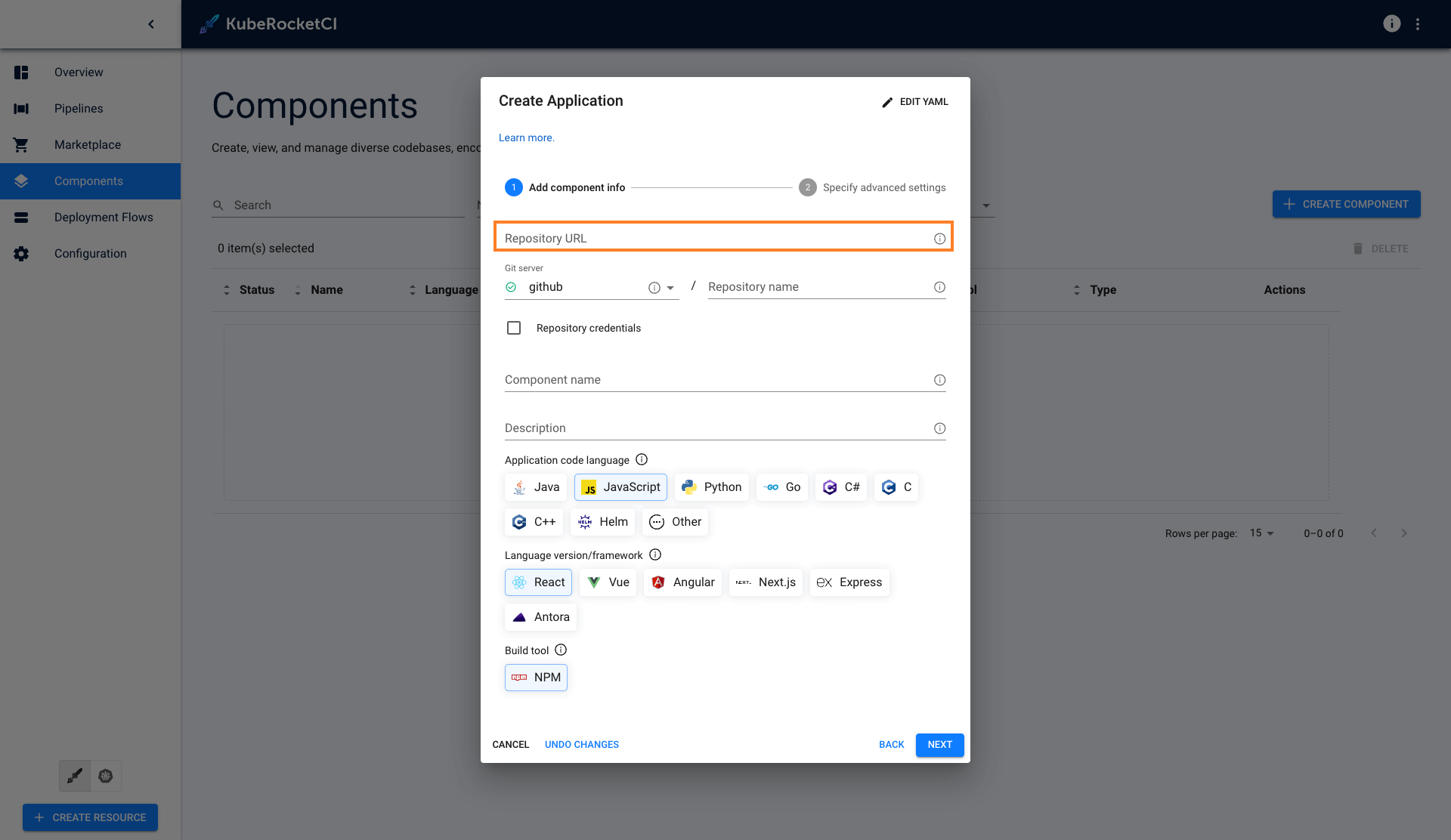This screenshot has height=840, width=1451.
Task: Select the Go language option
Action: tap(781, 486)
